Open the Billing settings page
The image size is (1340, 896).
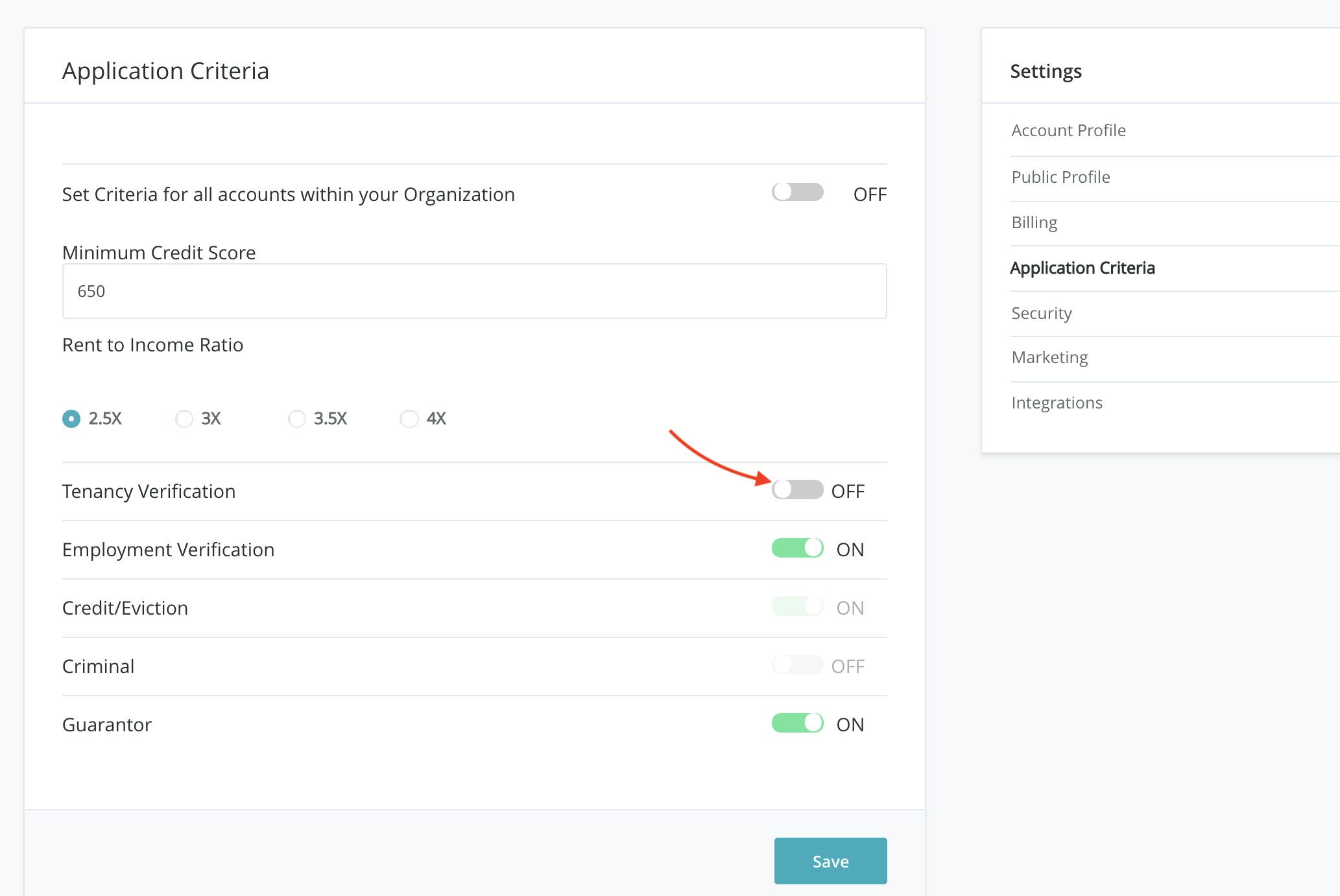pos(1034,222)
